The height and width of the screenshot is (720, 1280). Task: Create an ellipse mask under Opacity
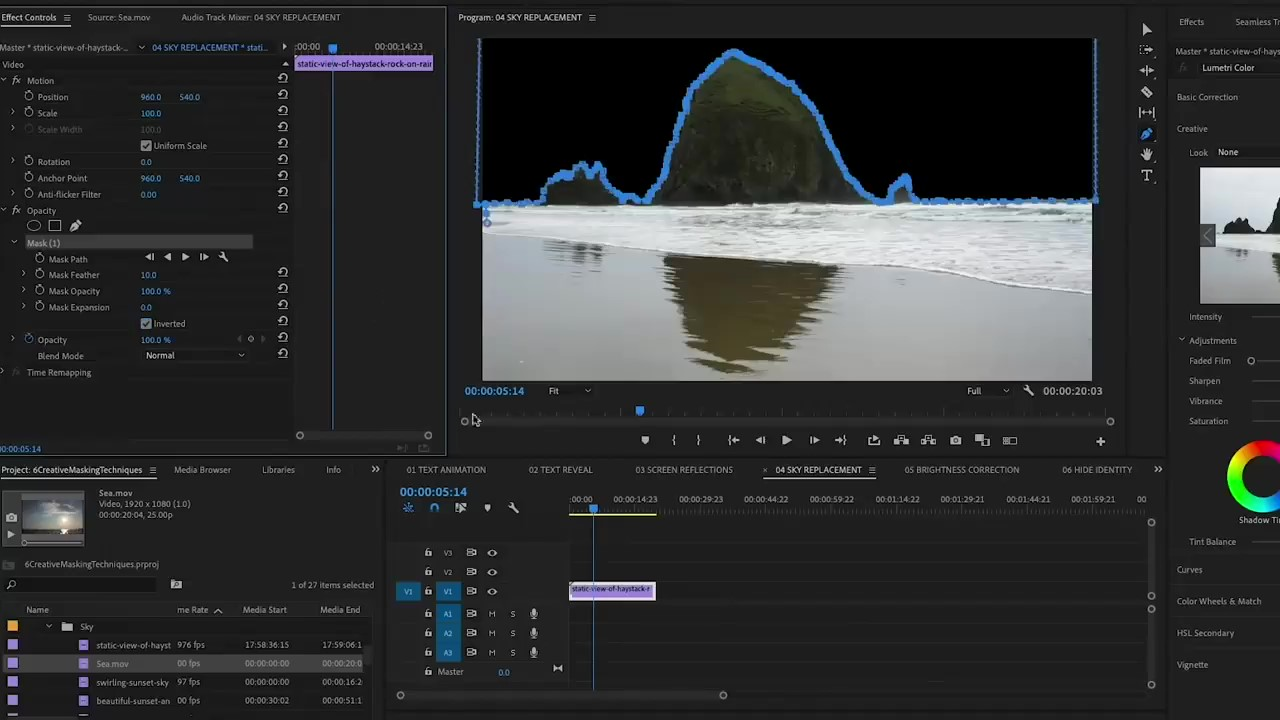point(34,226)
